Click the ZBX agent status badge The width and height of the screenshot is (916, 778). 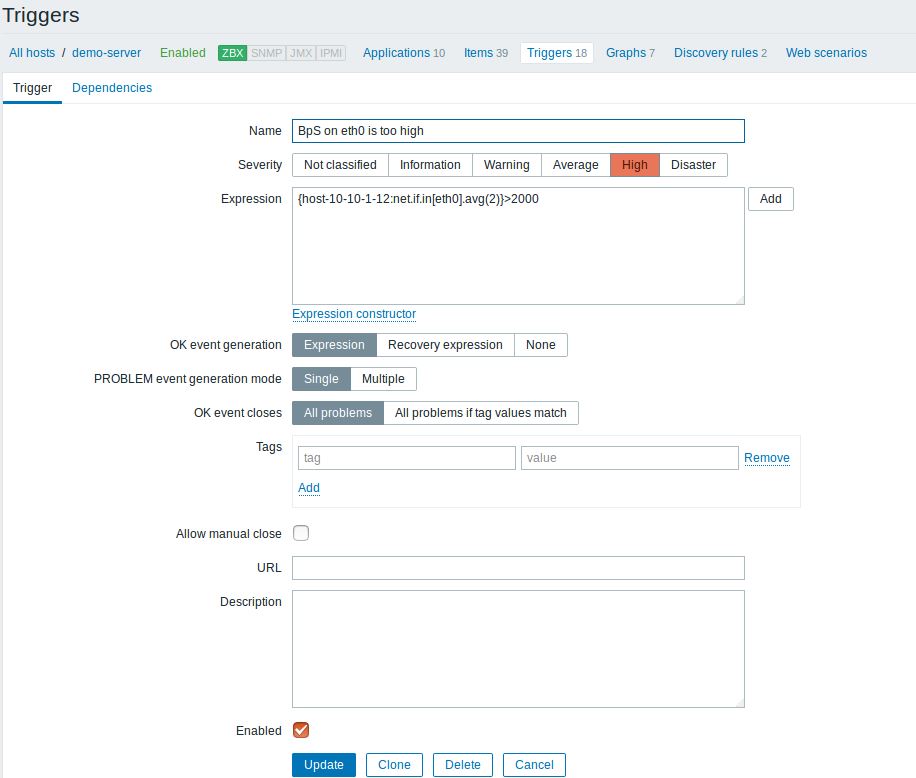232,53
